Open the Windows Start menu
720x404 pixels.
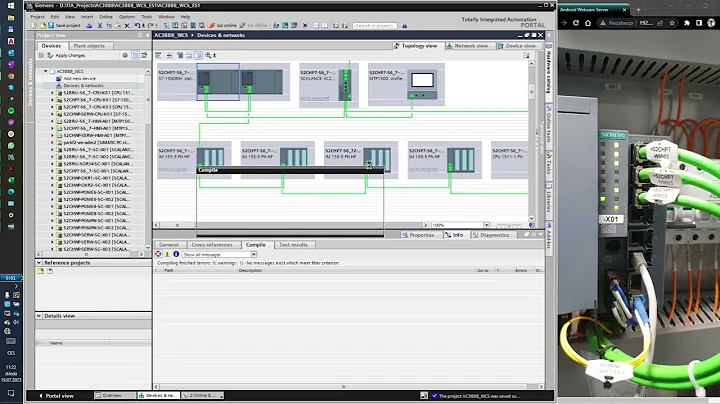(x=11, y=6)
